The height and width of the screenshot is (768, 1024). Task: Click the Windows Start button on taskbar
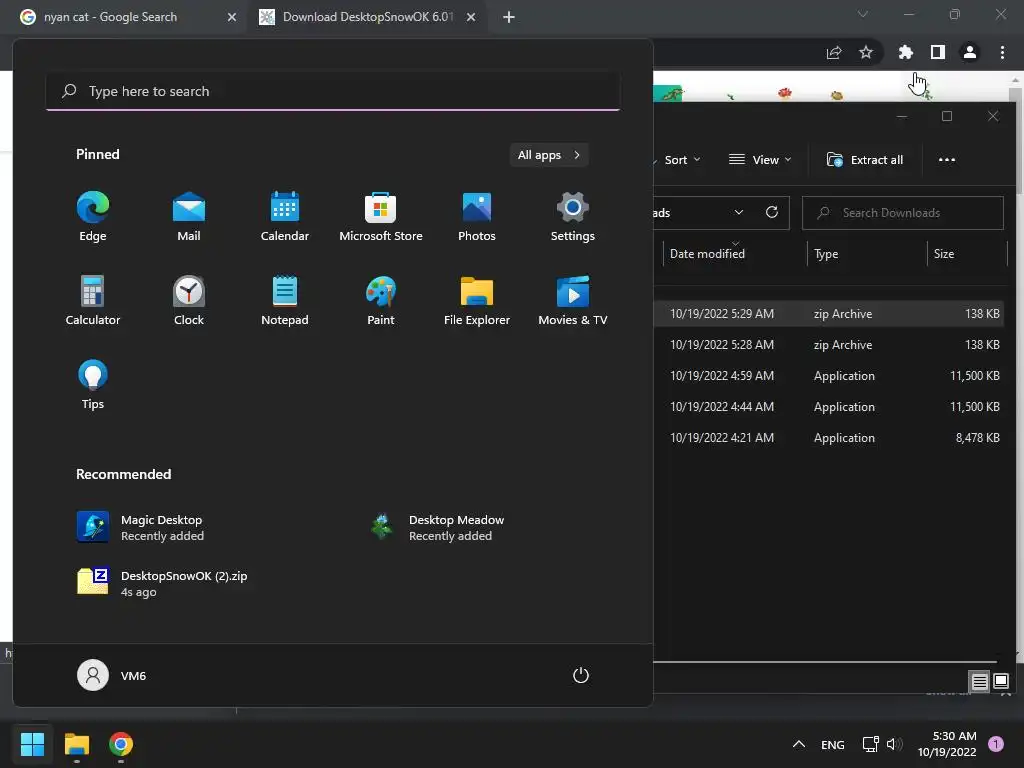pos(32,744)
